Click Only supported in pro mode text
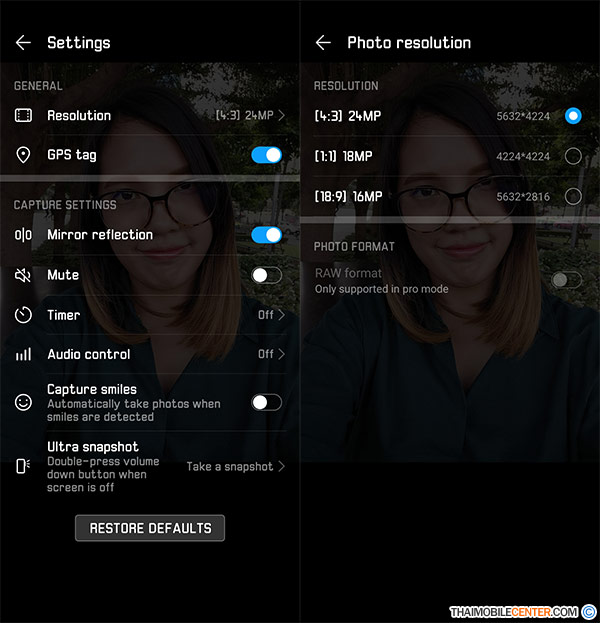This screenshot has width=600, height=623. click(x=381, y=289)
